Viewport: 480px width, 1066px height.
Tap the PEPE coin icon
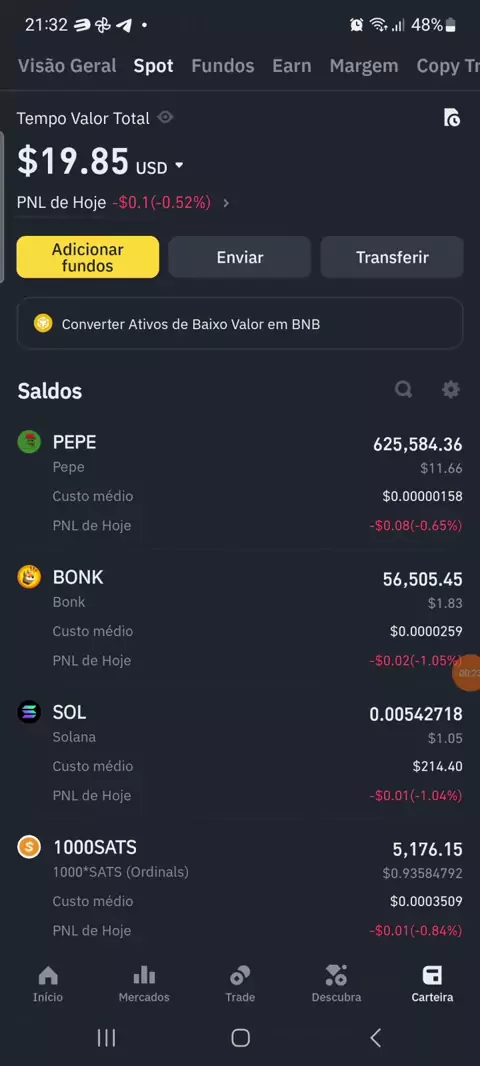point(29,442)
